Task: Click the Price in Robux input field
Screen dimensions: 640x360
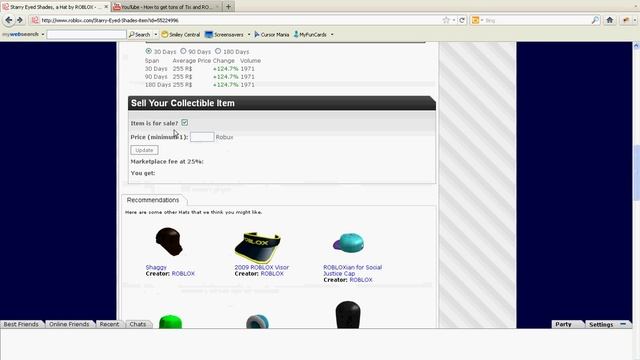Action: coord(202,137)
